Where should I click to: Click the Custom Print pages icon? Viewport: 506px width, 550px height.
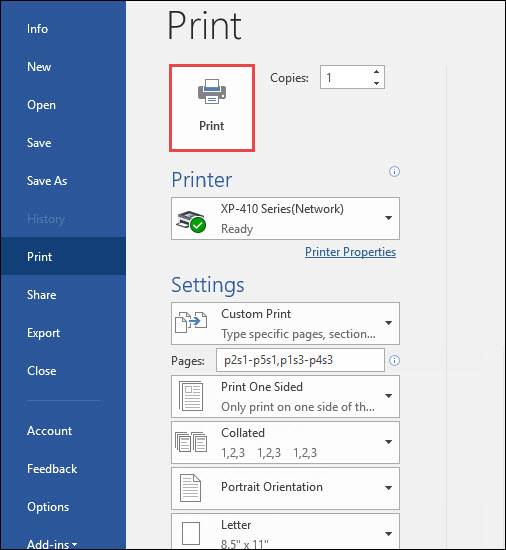click(191, 322)
